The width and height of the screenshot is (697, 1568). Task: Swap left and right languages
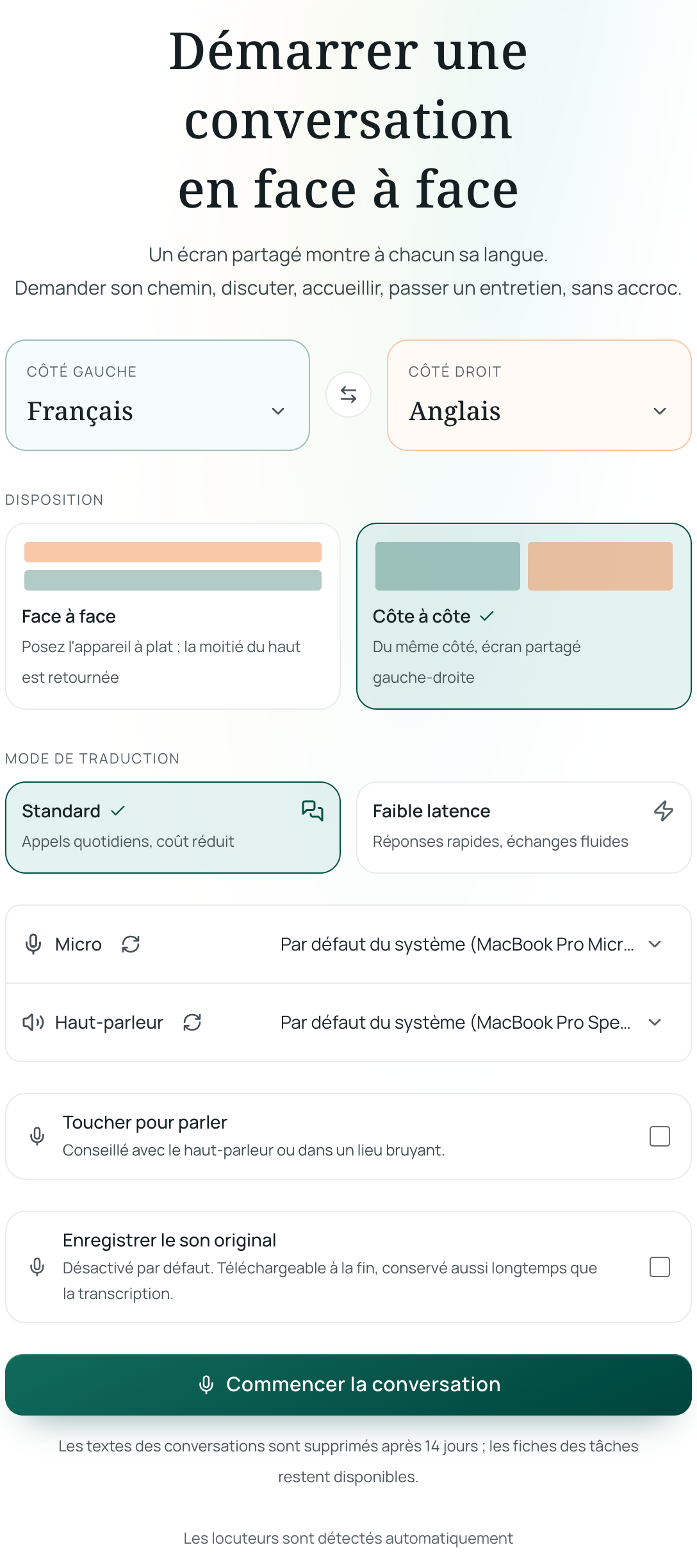348,395
